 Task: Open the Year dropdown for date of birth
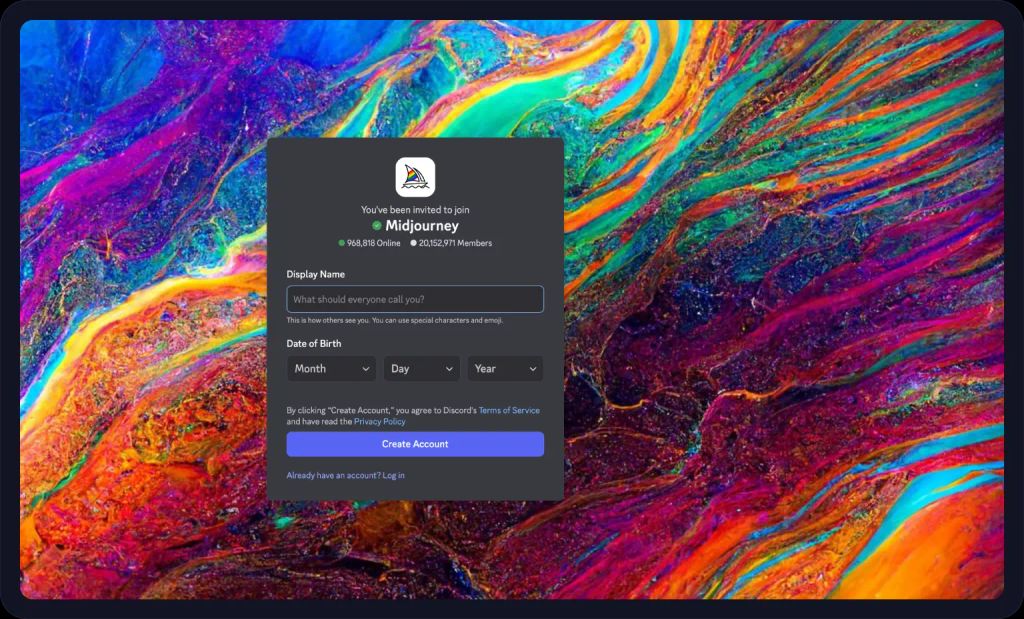click(x=505, y=369)
